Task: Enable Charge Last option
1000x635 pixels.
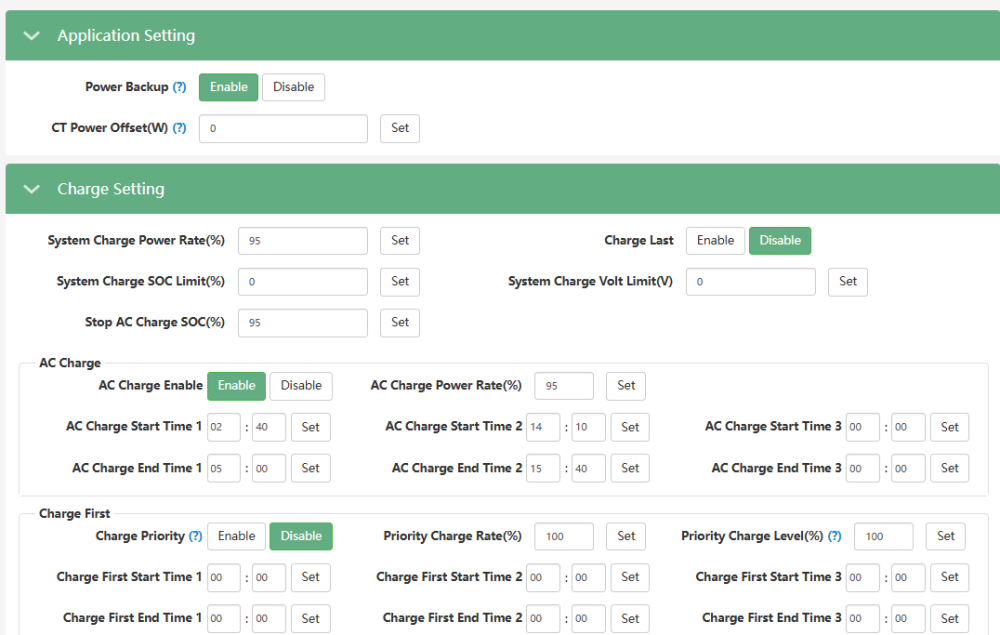Action: pos(715,240)
